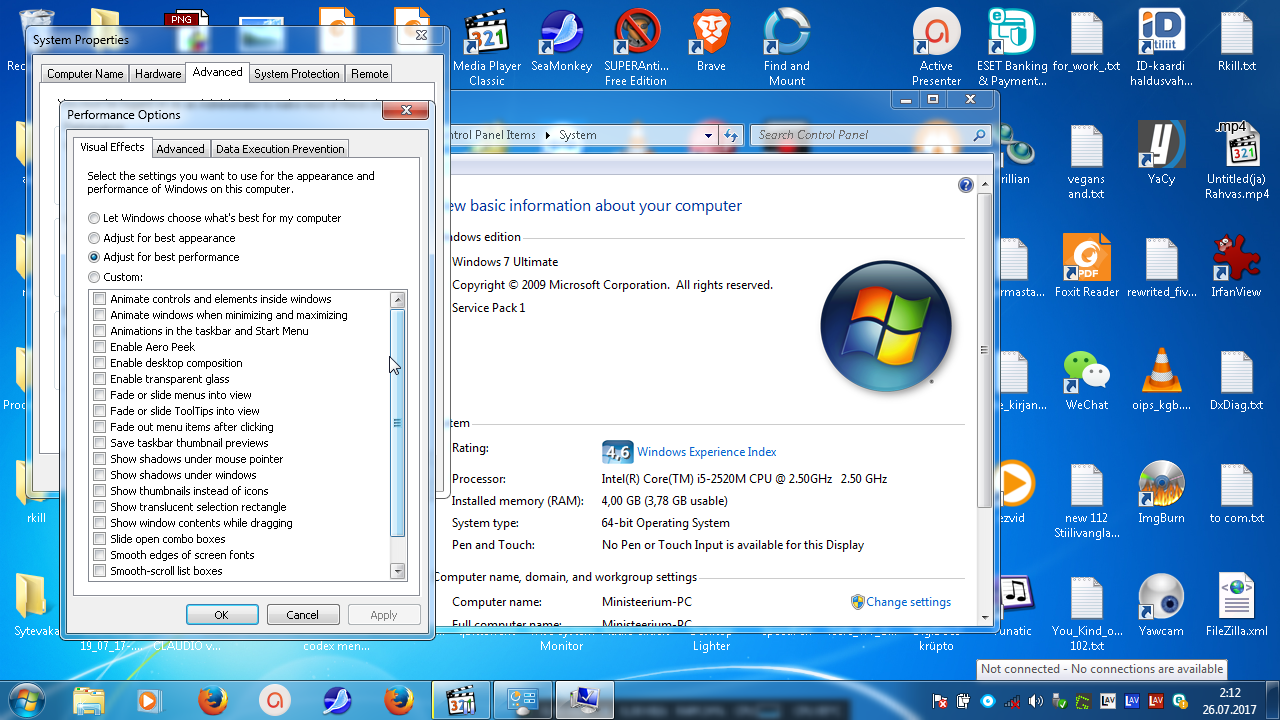Click the Firefox icon in the taskbar
The height and width of the screenshot is (720, 1280).
(x=212, y=700)
